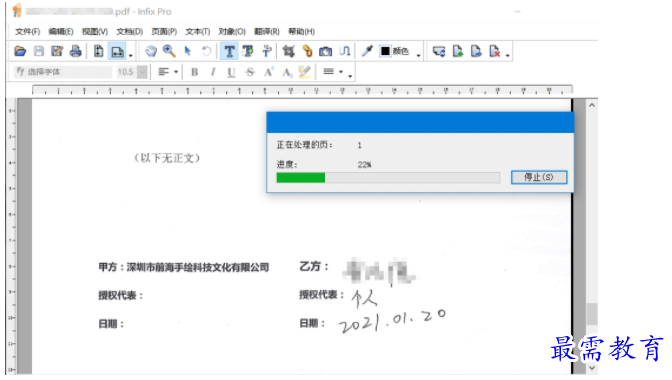Screen dimensions: 672x380
Task: Toggle Underline formatting
Action: coord(231,72)
